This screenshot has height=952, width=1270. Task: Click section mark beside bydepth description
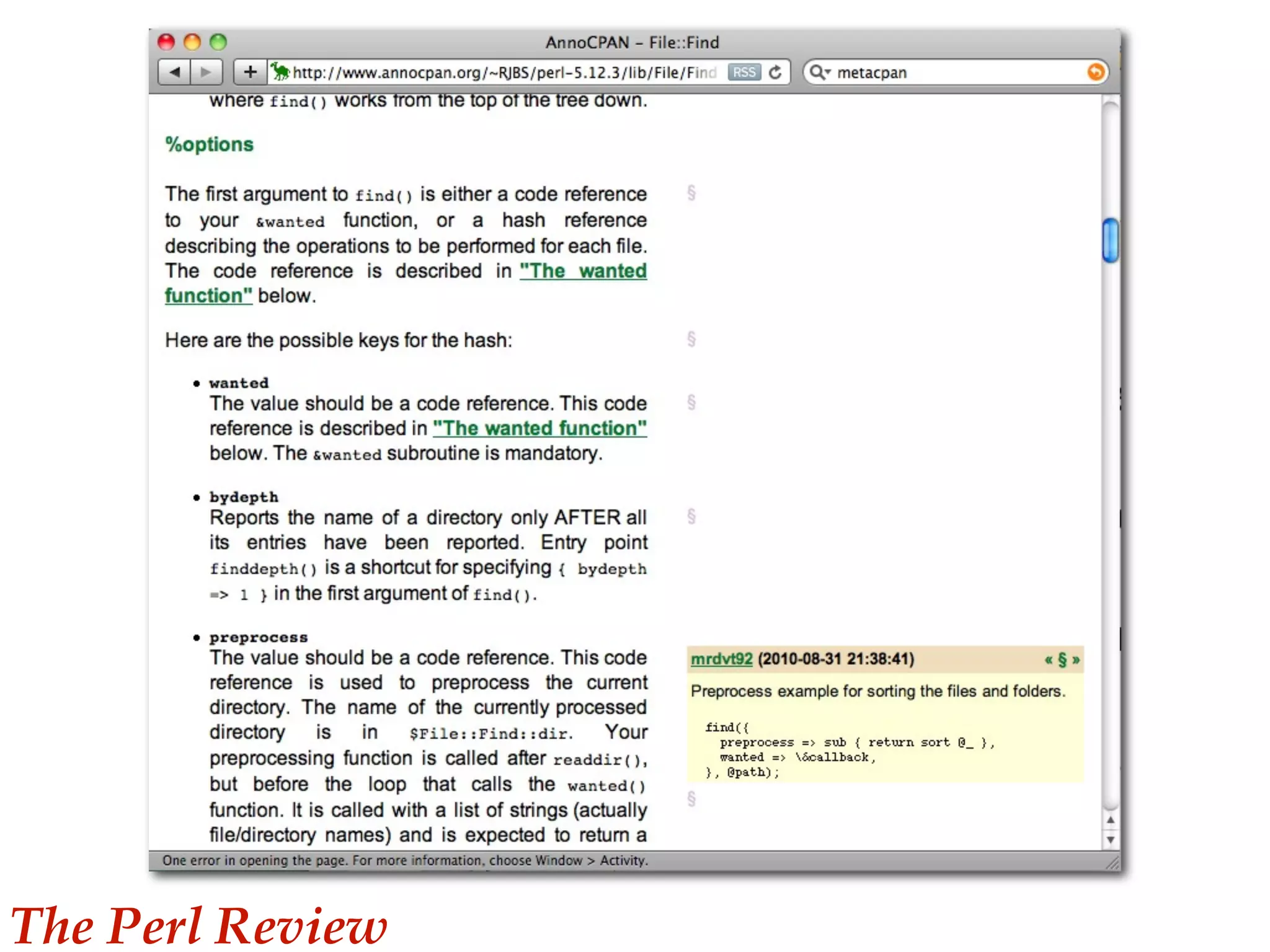tap(691, 516)
